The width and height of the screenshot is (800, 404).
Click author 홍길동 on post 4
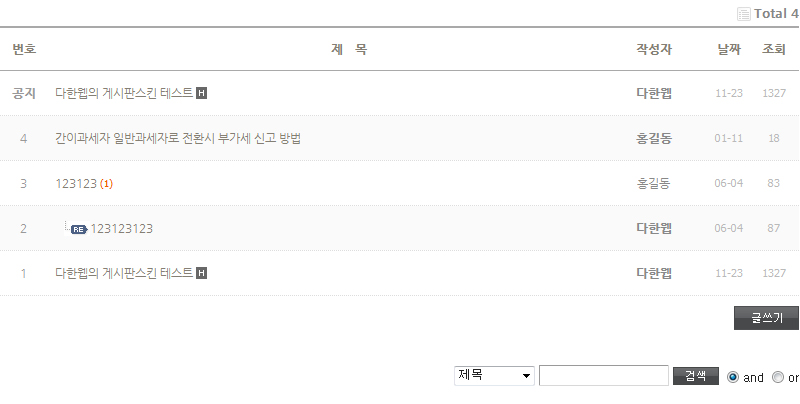(x=654, y=138)
